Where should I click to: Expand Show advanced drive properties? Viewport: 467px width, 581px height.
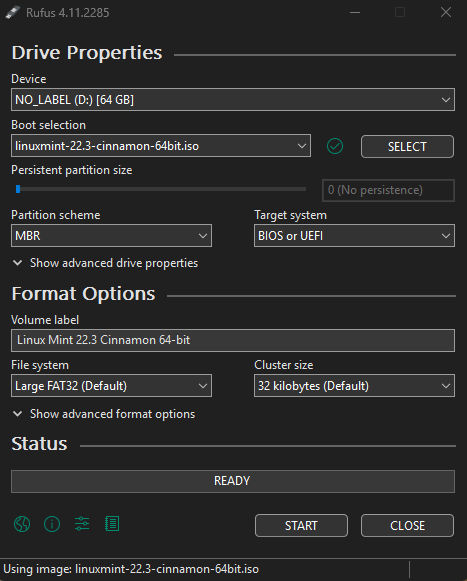pos(105,263)
